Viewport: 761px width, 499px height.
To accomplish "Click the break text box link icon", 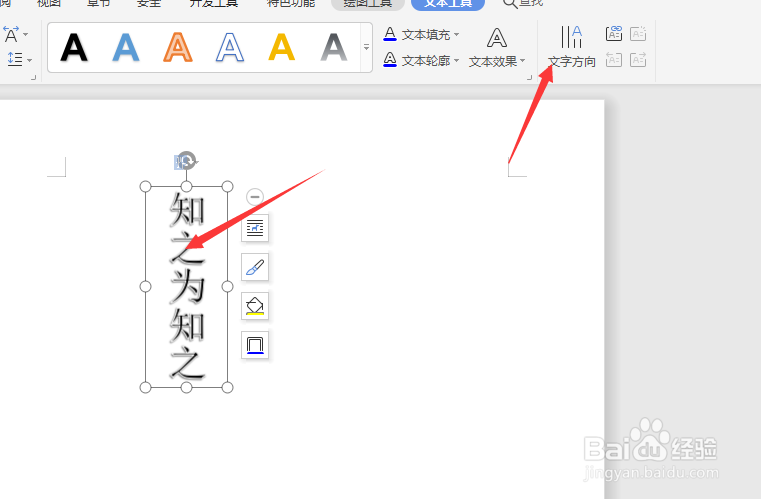I will pos(638,34).
